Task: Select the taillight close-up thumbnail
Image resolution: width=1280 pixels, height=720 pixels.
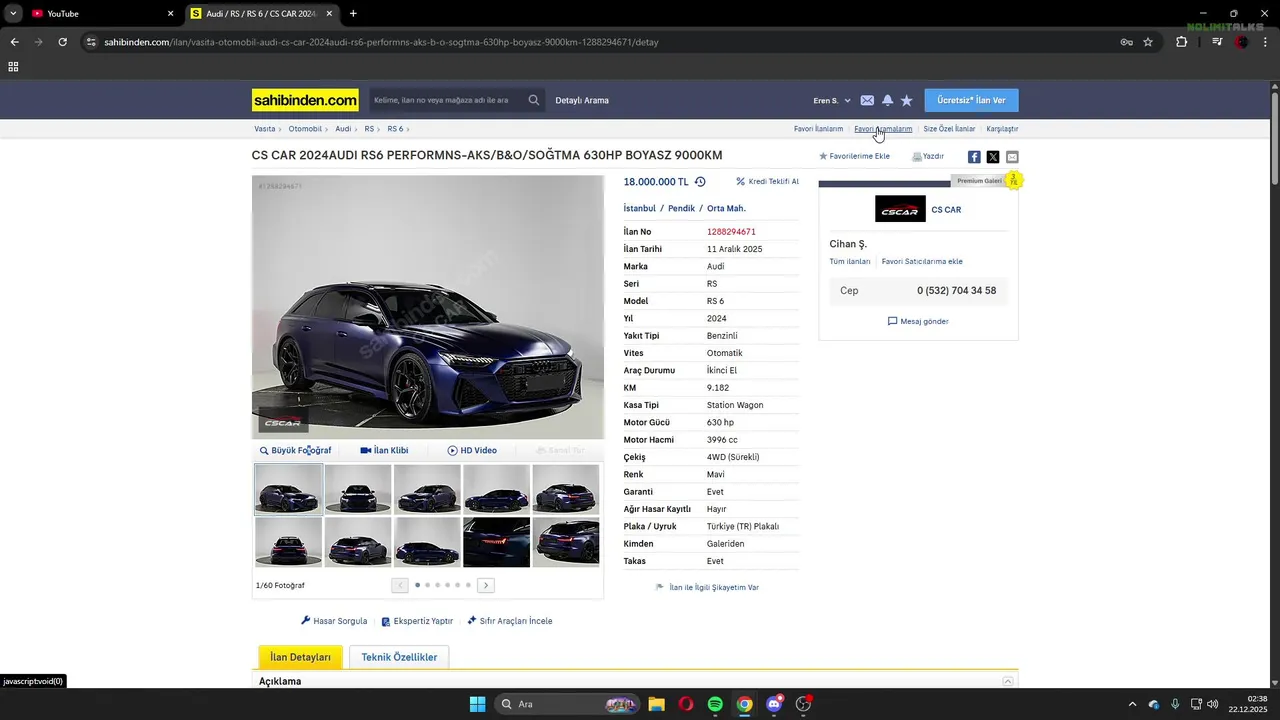Action: (x=497, y=542)
